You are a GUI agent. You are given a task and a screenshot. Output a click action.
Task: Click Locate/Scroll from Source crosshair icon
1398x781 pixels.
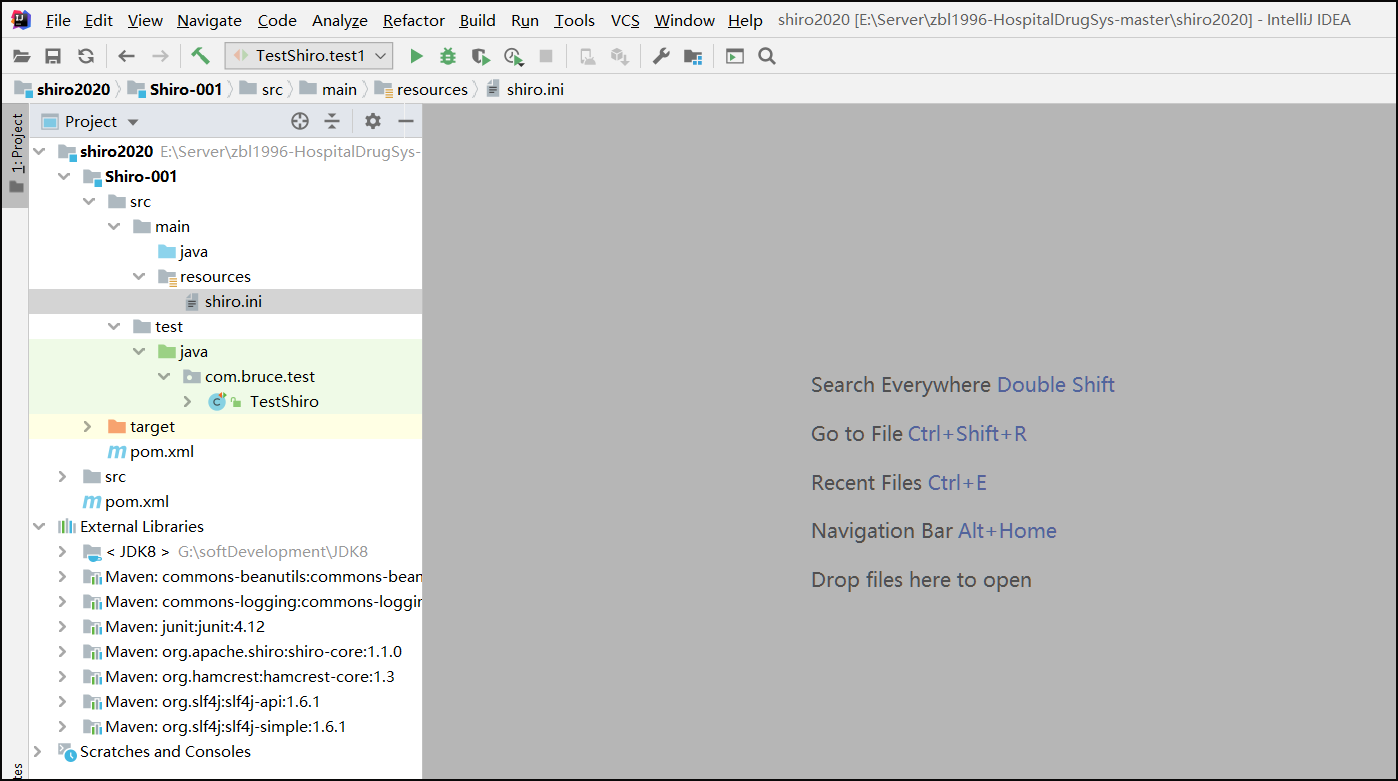click(300, 121)
